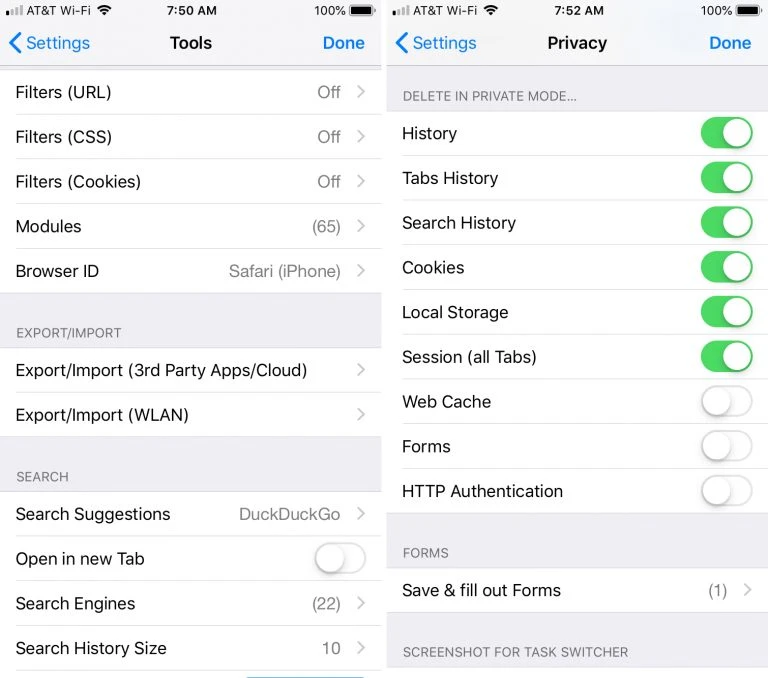Screen dimensions: 768x678
Task: Open Export/Import (3rd Party Apps/Cloud)
Action: (191, 370)
